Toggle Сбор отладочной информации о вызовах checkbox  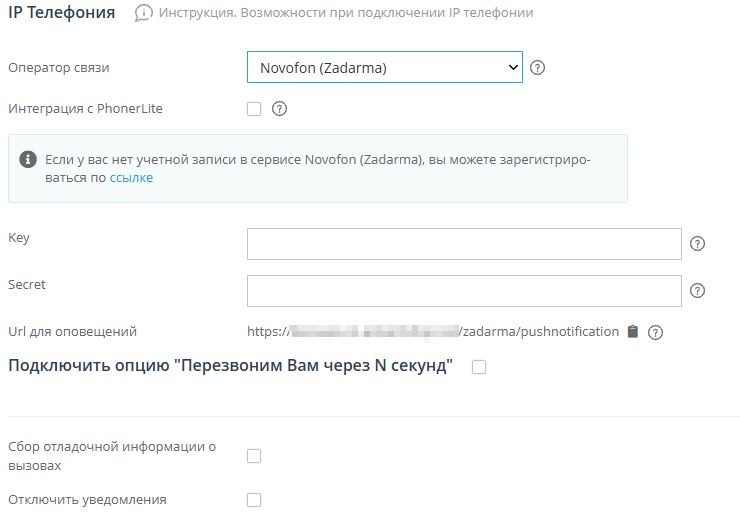(254, 456)
